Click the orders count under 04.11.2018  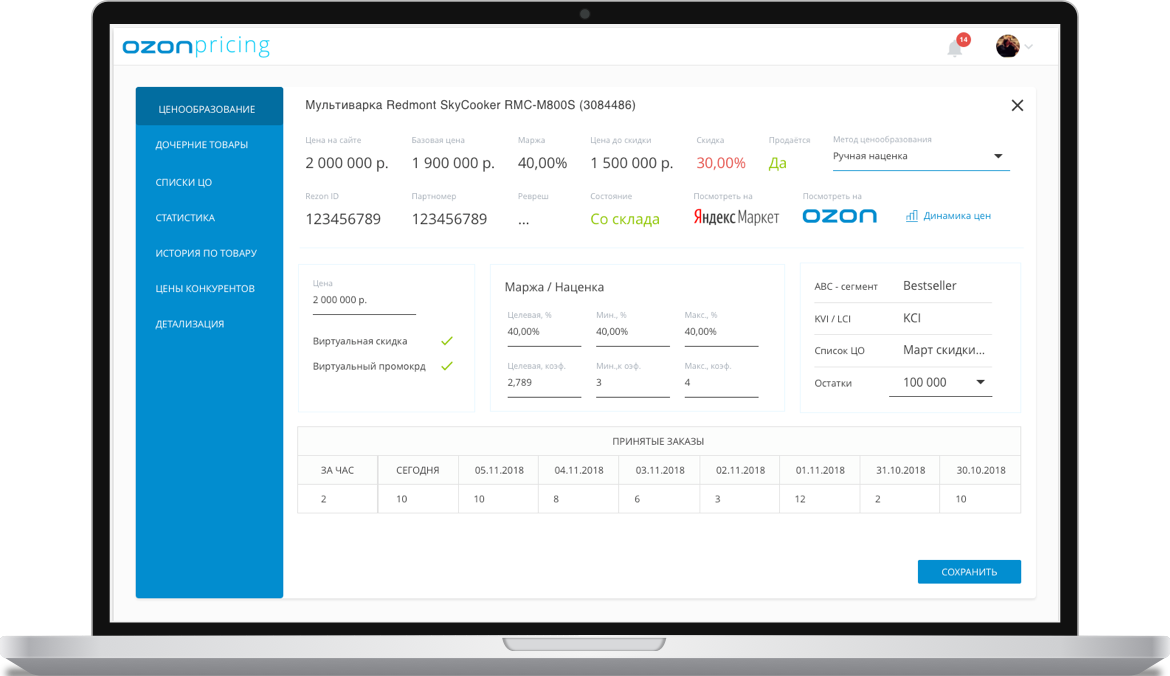(556, 499)
